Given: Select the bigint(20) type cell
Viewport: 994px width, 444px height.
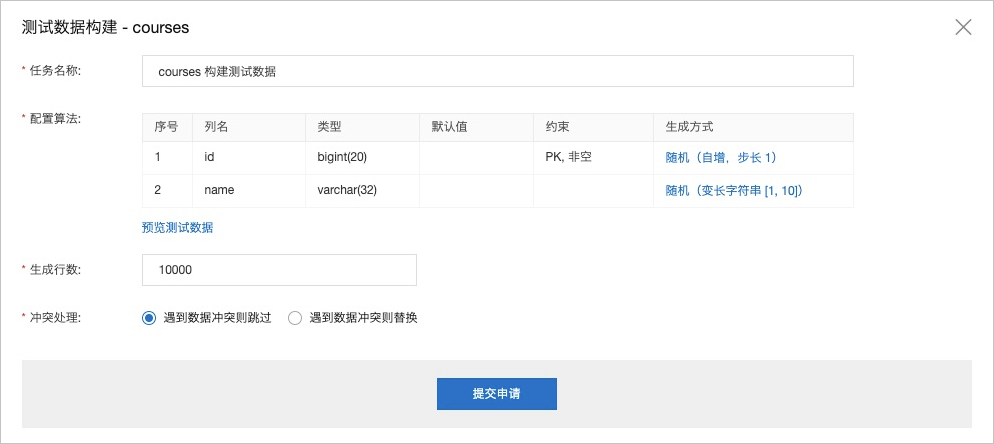Looking at the screenshot, I should point(363,158).
